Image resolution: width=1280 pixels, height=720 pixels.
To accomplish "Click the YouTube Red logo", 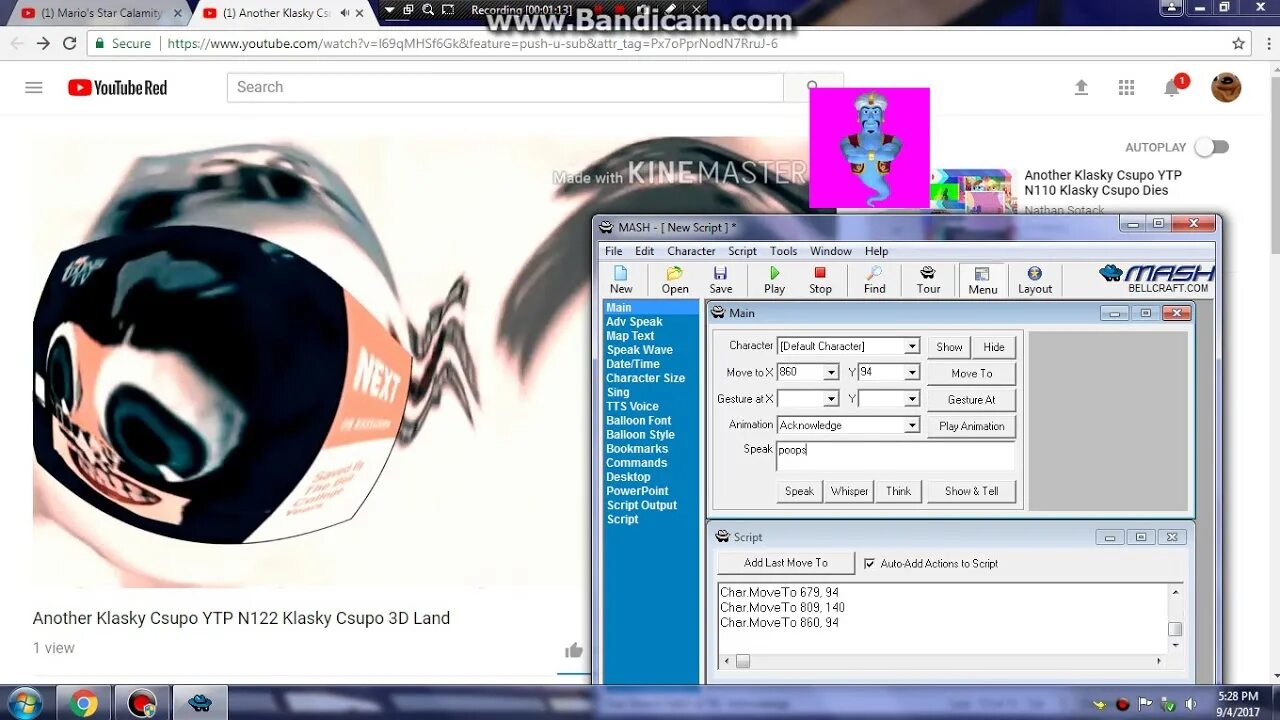I will (x=117, y=87).
